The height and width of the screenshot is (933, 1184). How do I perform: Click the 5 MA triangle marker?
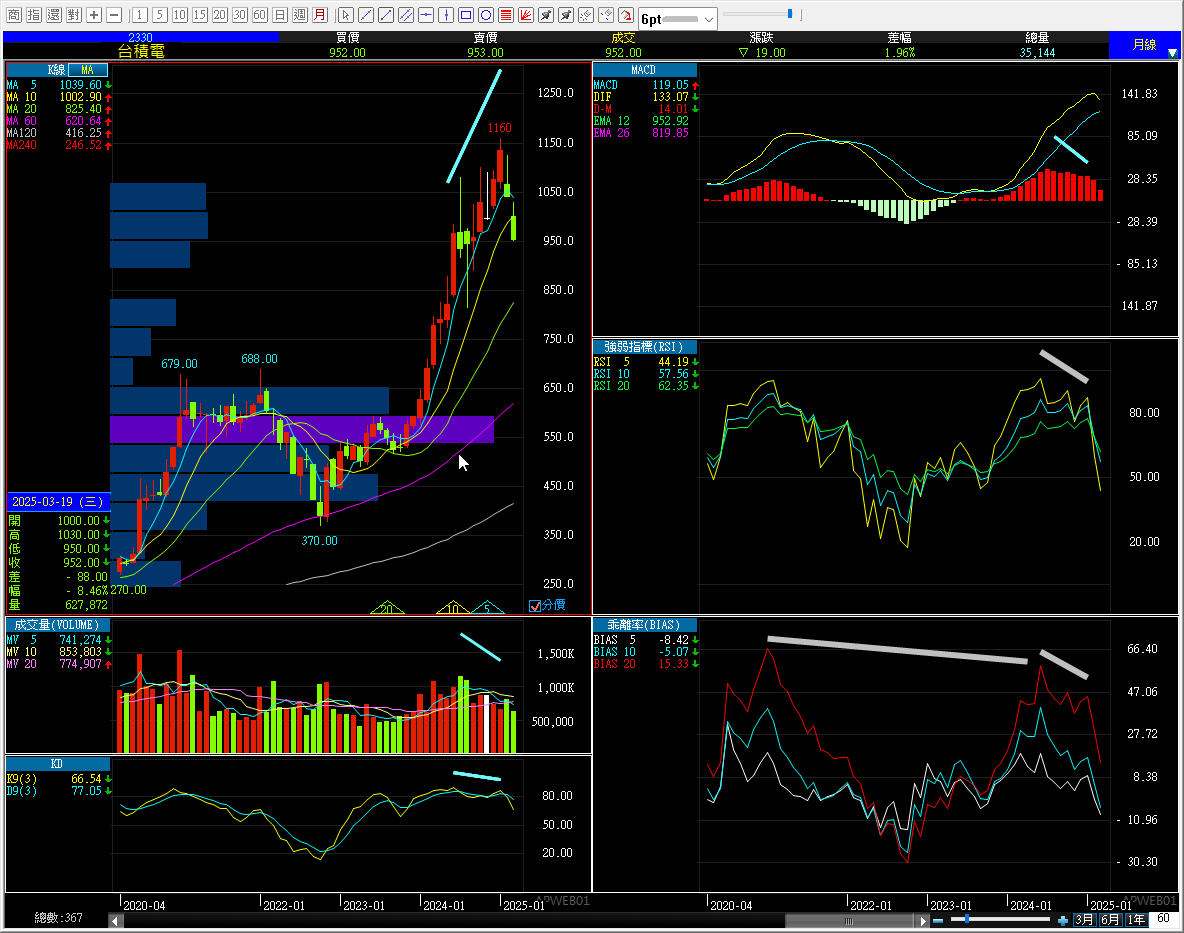[488, 608]
